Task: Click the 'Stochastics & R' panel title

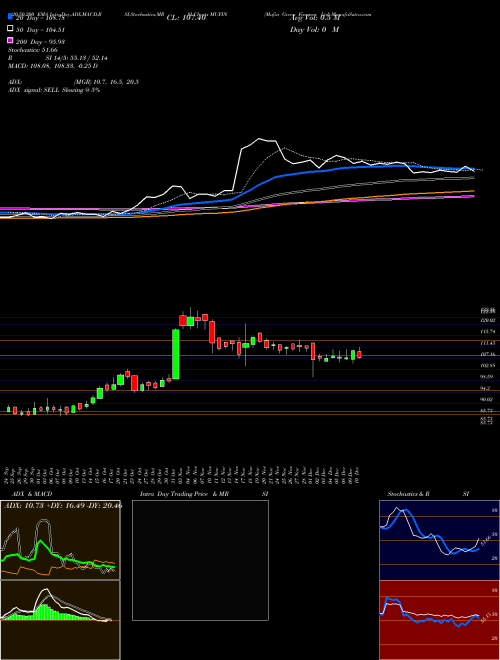Action: [409, 494]
